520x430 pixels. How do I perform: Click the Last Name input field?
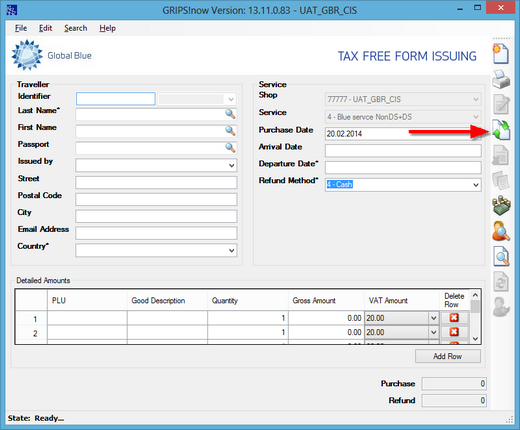click(156, 114)
